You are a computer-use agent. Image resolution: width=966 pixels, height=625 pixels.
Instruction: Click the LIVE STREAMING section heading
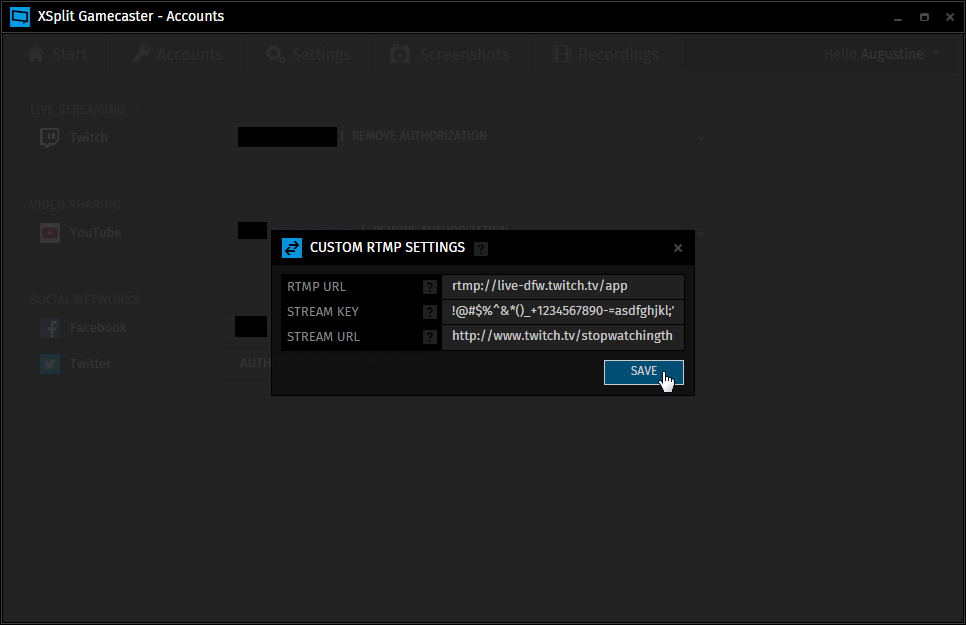pyautogui.click(x=78, y=110)
